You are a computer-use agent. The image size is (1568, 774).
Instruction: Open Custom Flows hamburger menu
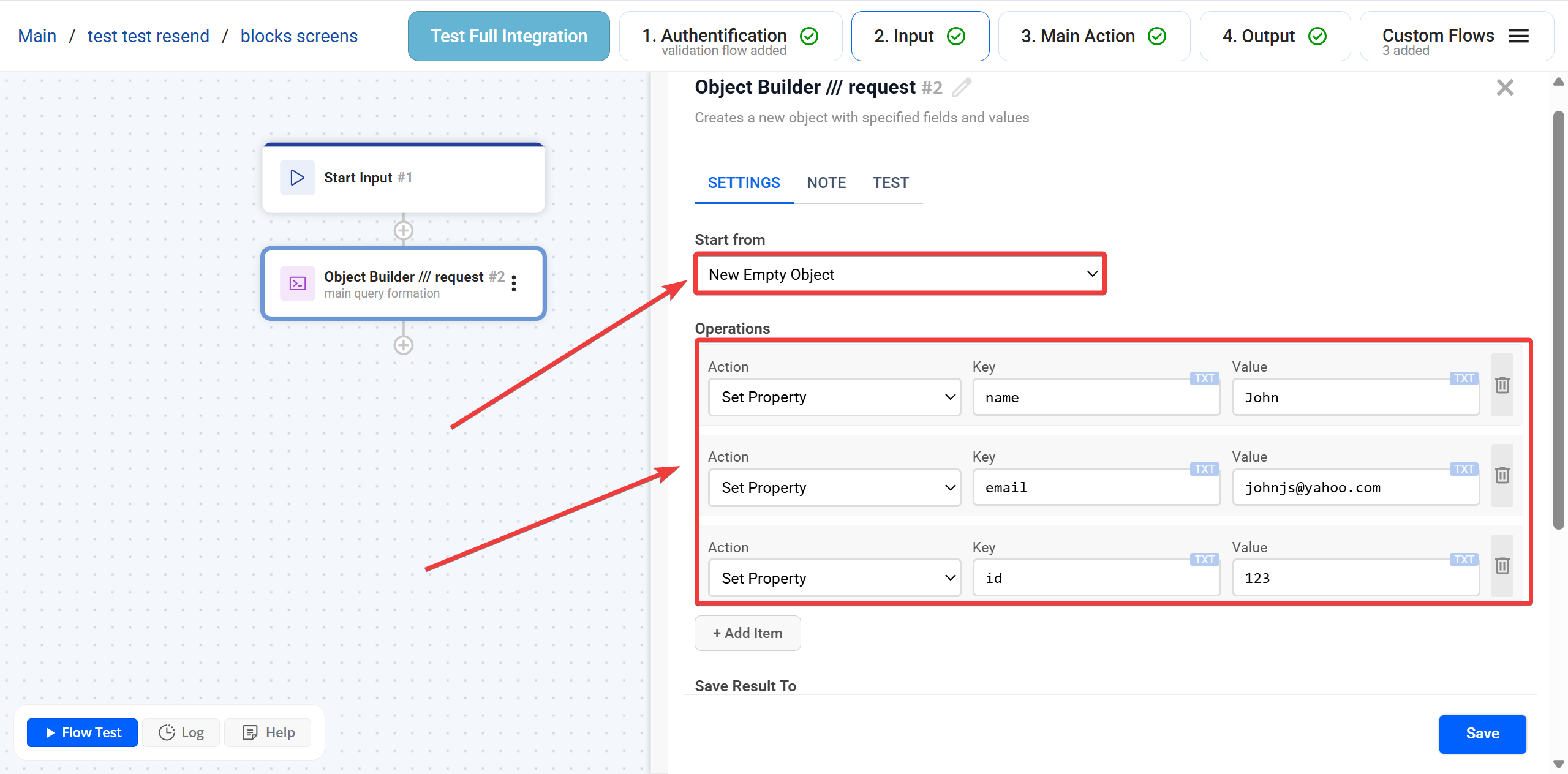point(1518,36)
